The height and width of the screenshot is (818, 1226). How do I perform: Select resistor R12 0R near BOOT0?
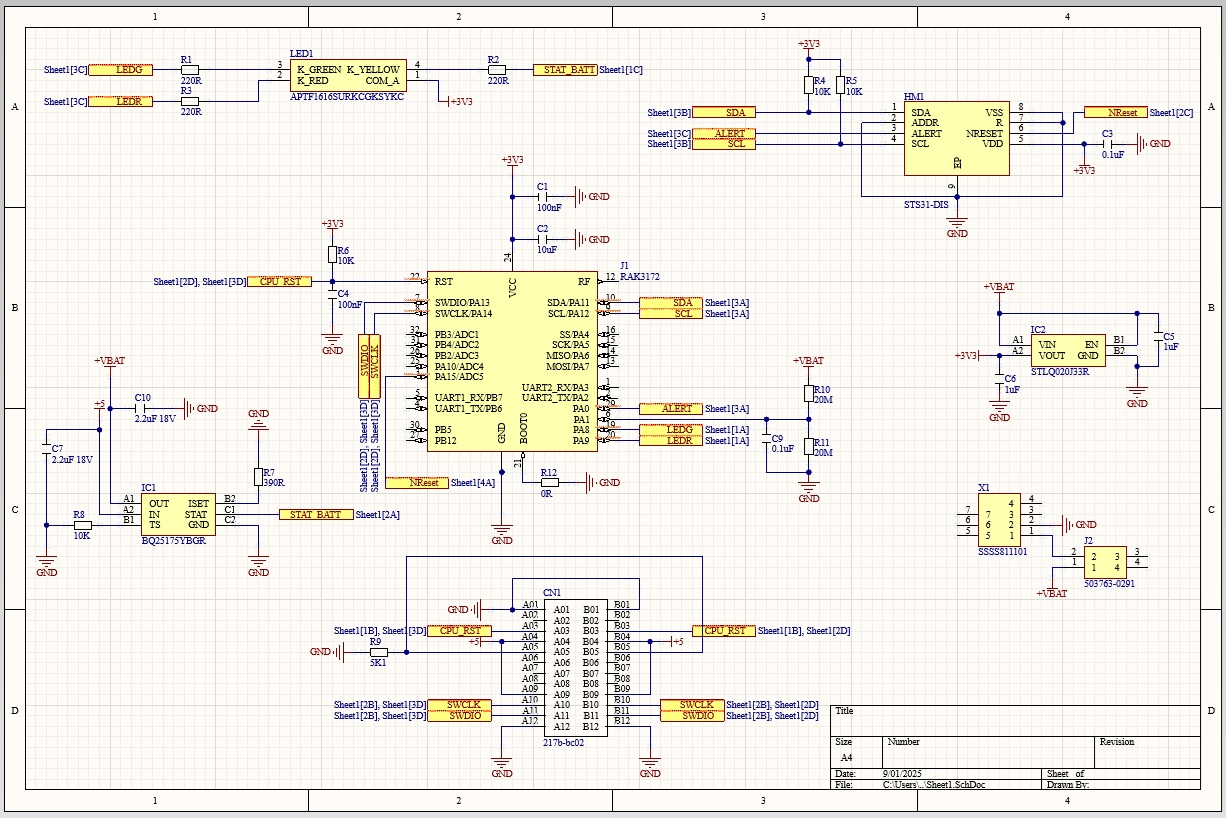click(548, 482)
